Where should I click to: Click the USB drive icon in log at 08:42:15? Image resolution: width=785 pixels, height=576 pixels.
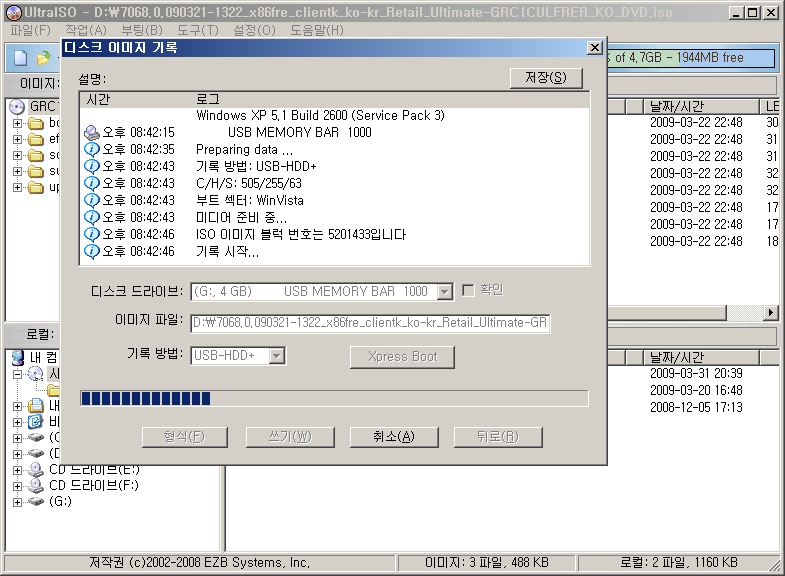click(x=92, y=133)
